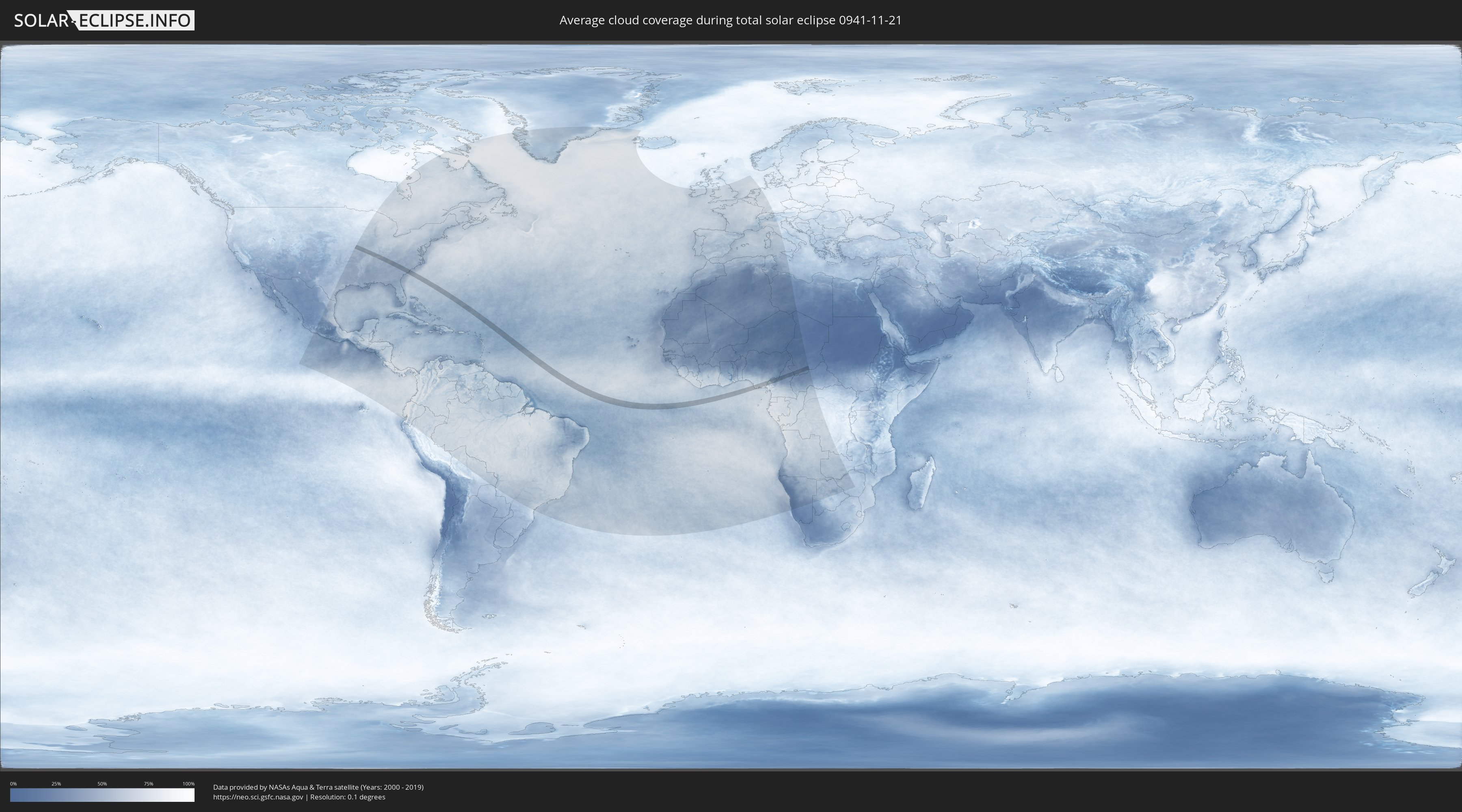Click the 0% legend label
The width and height of the screenshot is (1462, 812).
(x=13, y=784)
